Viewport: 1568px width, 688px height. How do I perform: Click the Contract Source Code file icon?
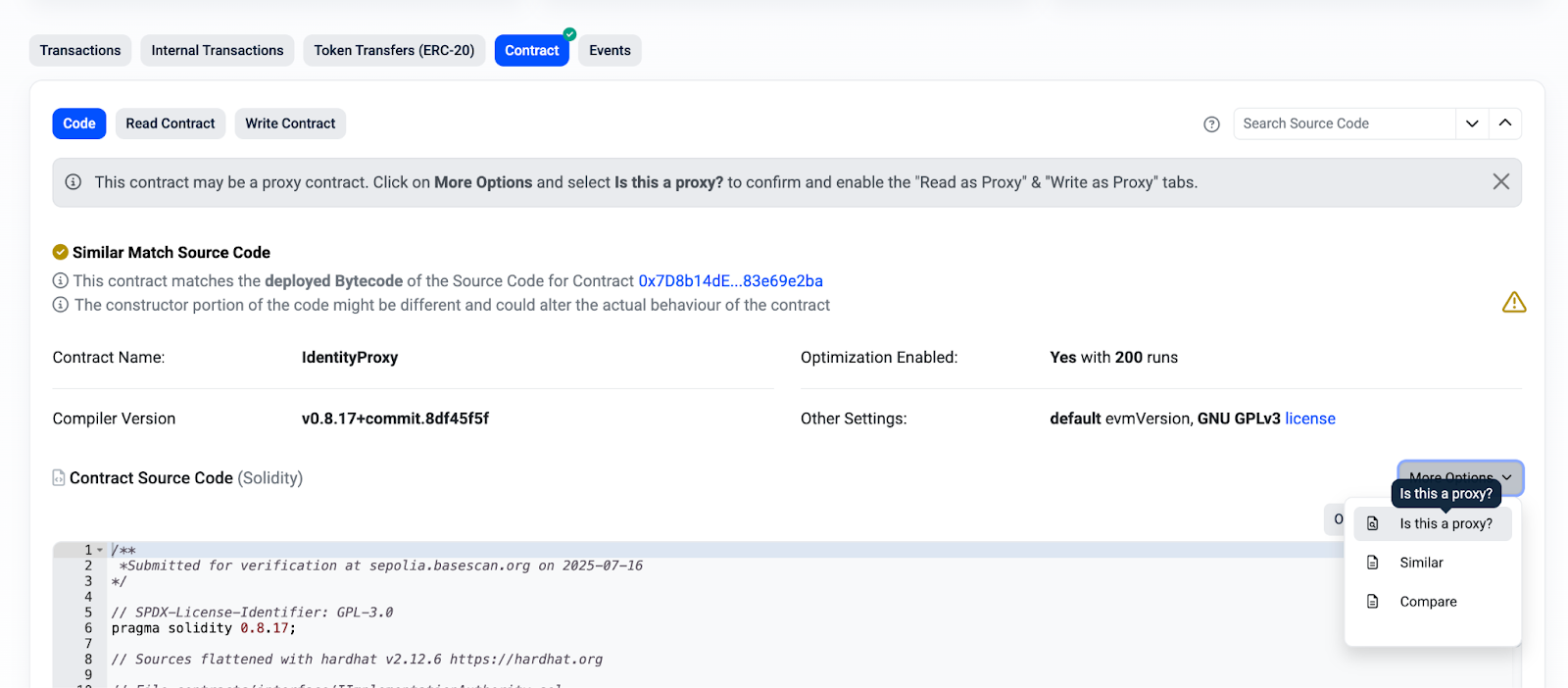(59, 478)
